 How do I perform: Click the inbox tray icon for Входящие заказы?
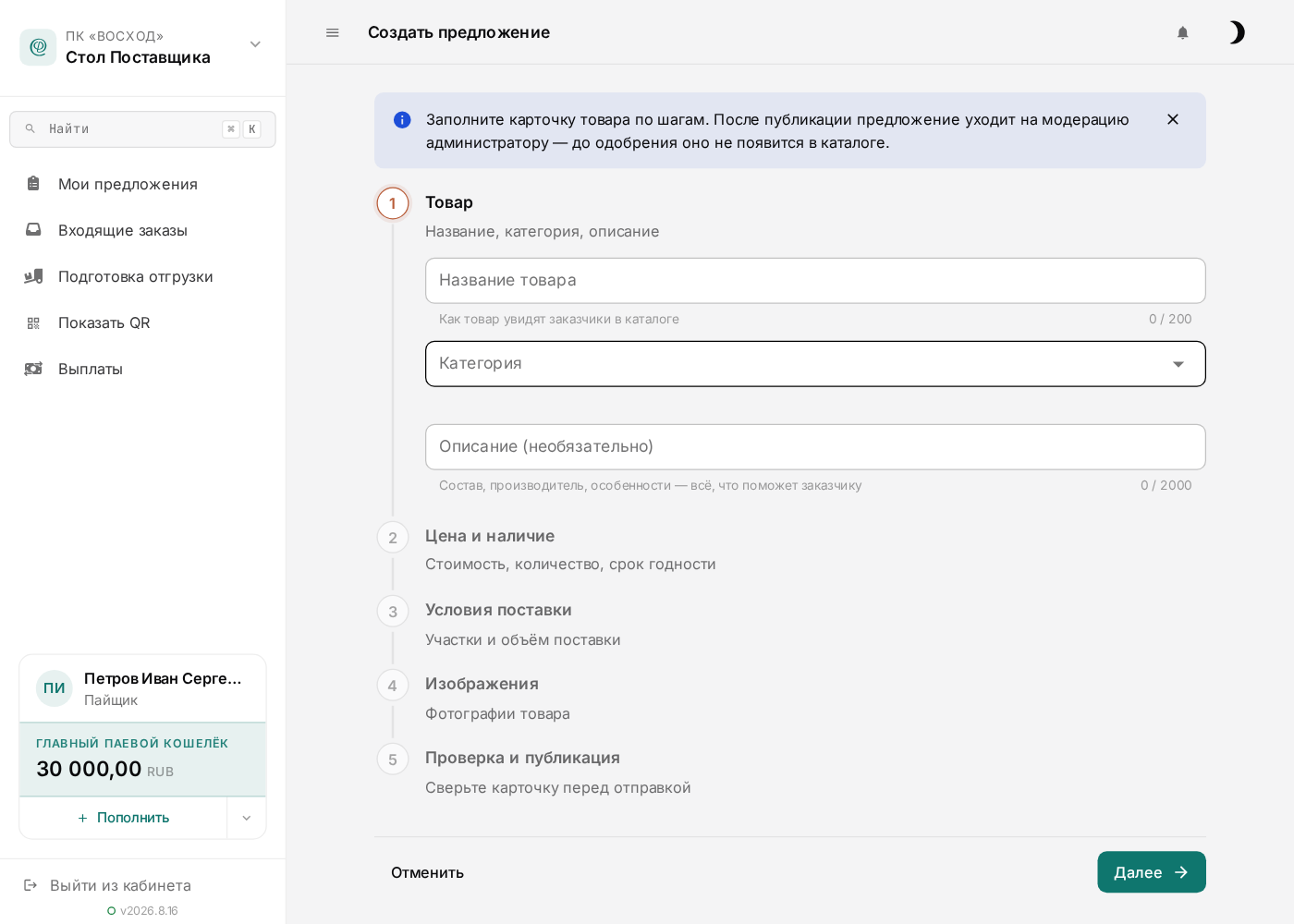pos(33,229)
